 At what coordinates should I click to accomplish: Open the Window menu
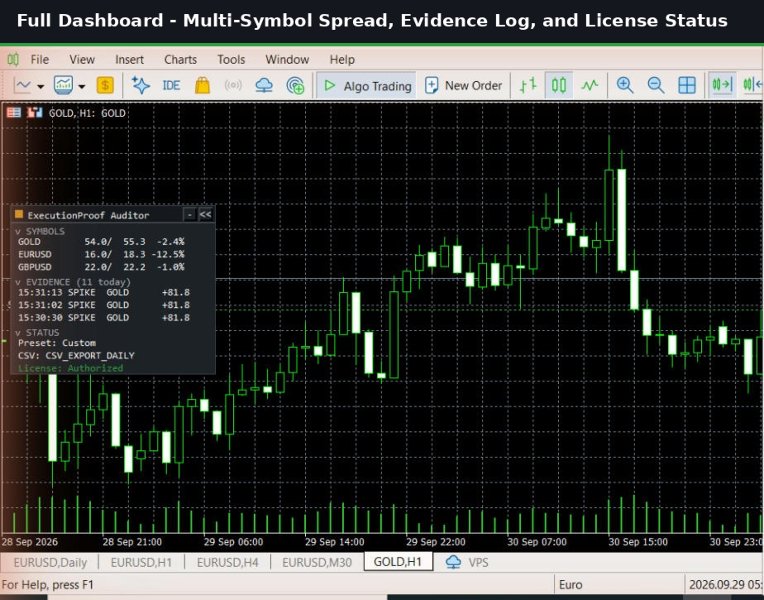pyautogui.click(x=287, y=59)
